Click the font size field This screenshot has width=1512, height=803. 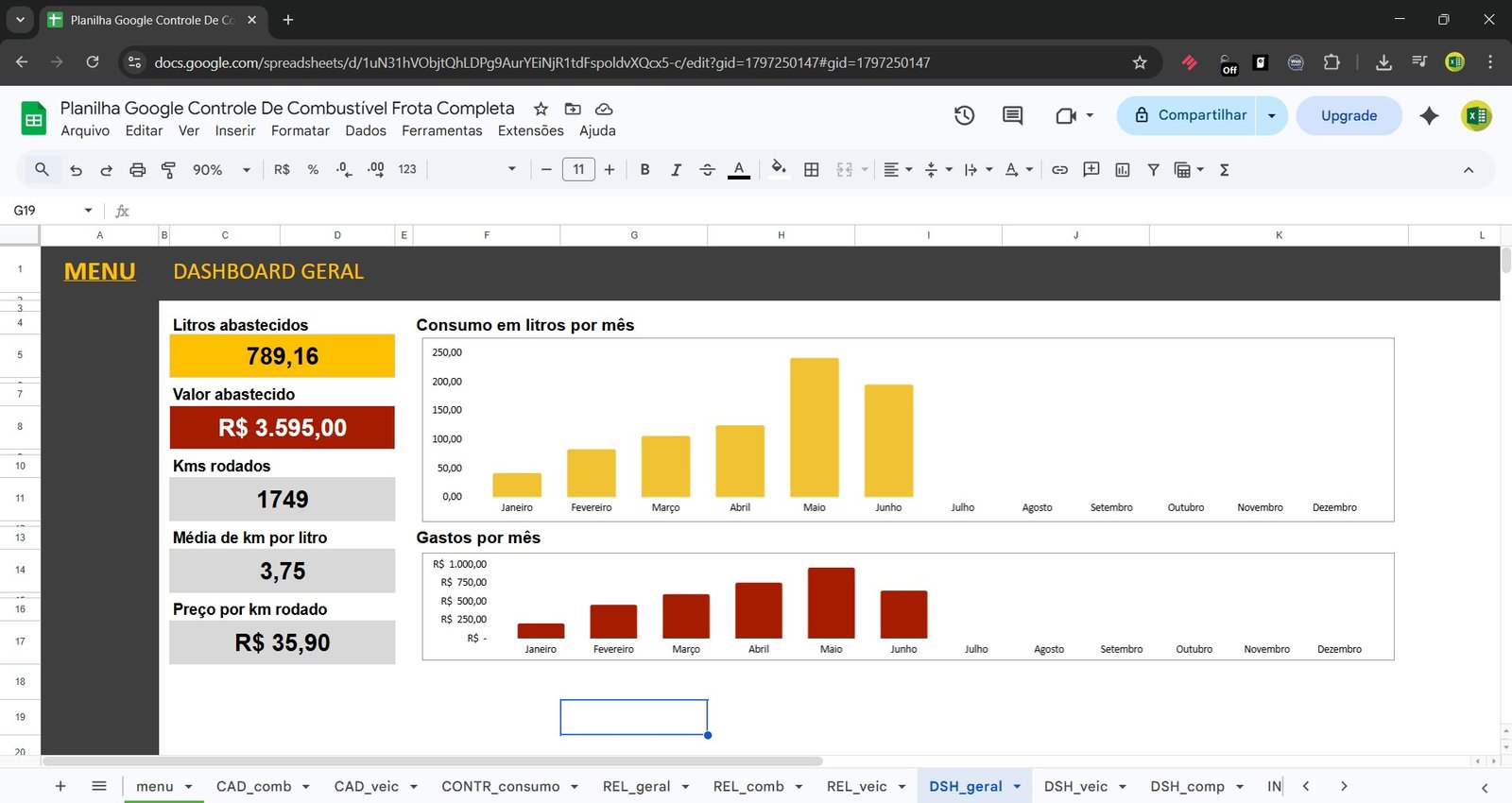pyautogui.click(x=578, y=170)
